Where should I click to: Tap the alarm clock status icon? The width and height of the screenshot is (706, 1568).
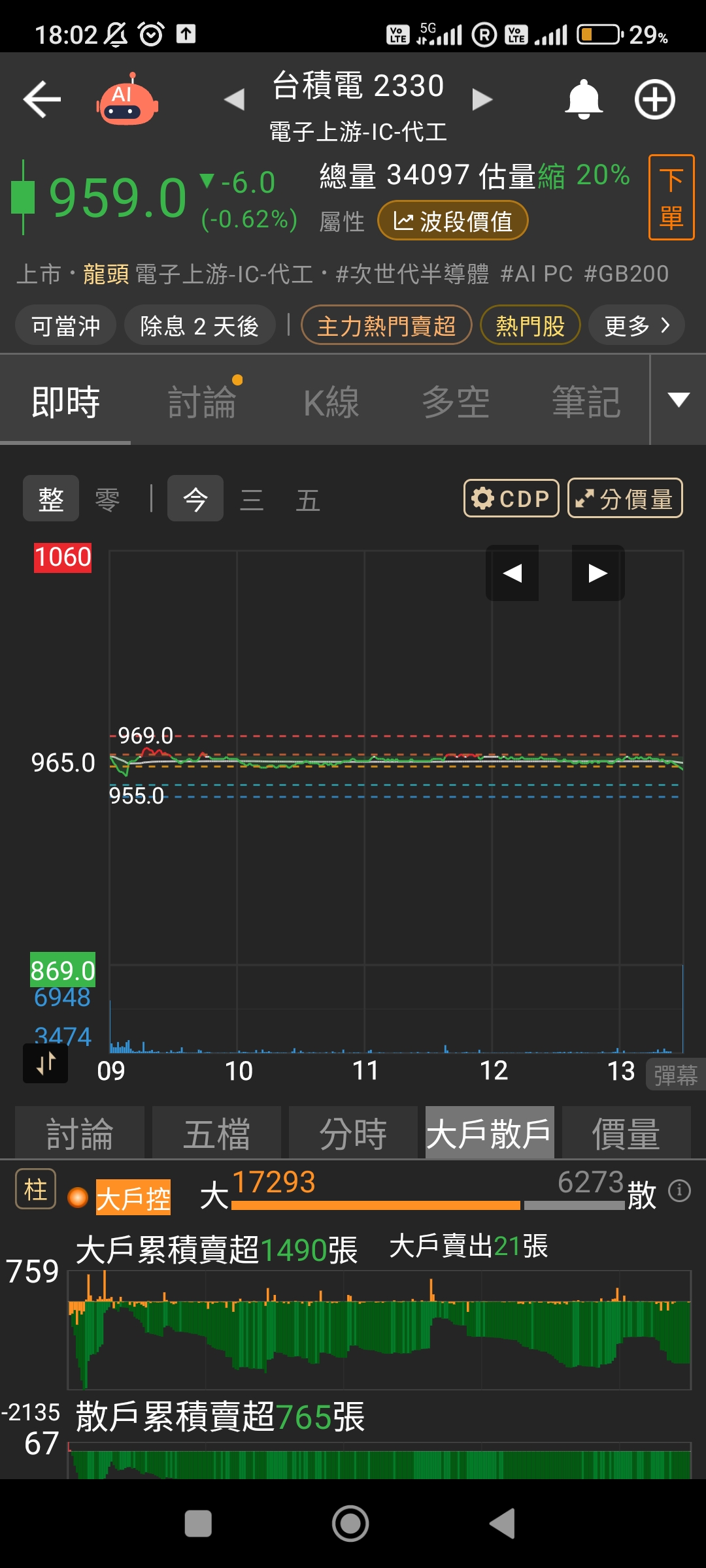point(152,34)
